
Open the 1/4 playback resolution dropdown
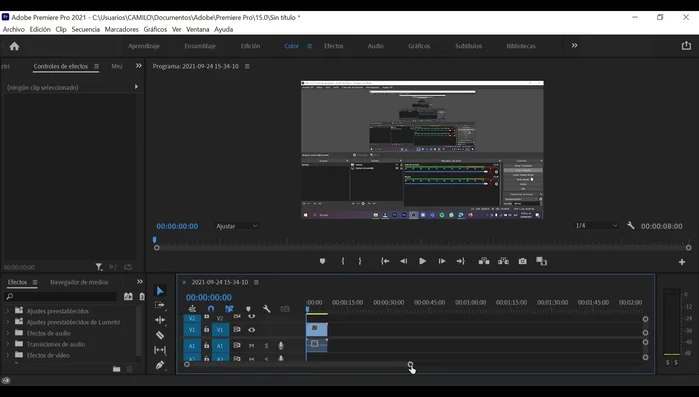(x=596, y=225)
